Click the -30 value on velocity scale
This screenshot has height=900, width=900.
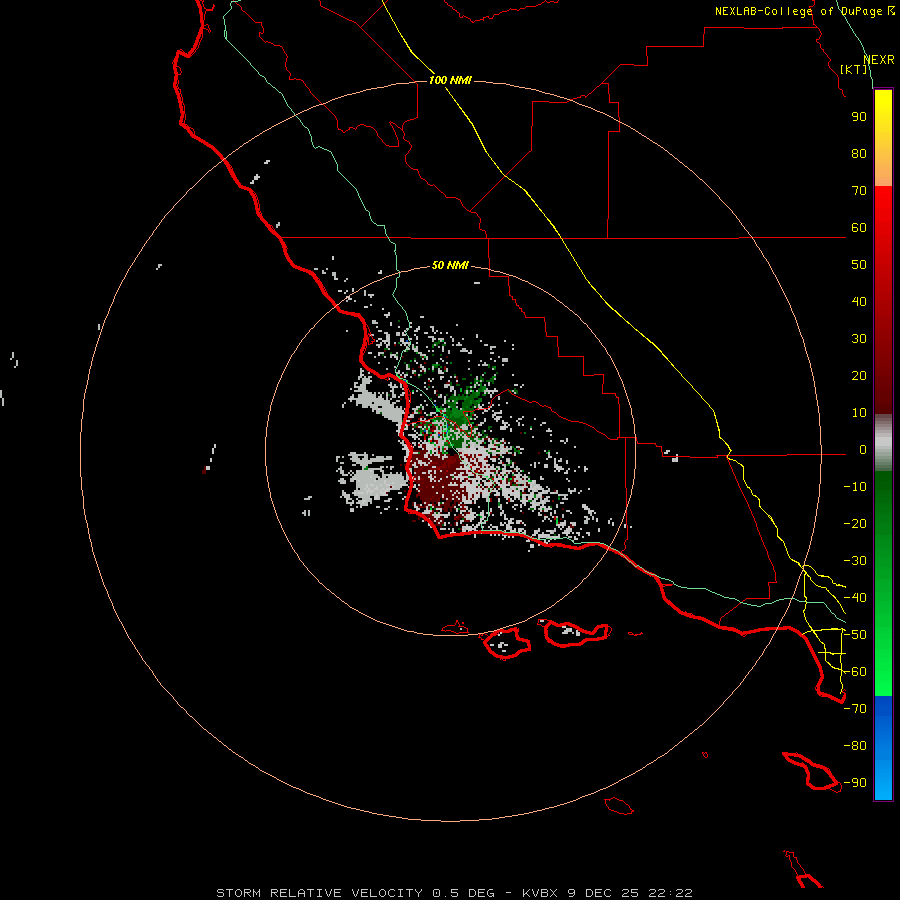tap(855, 561)
